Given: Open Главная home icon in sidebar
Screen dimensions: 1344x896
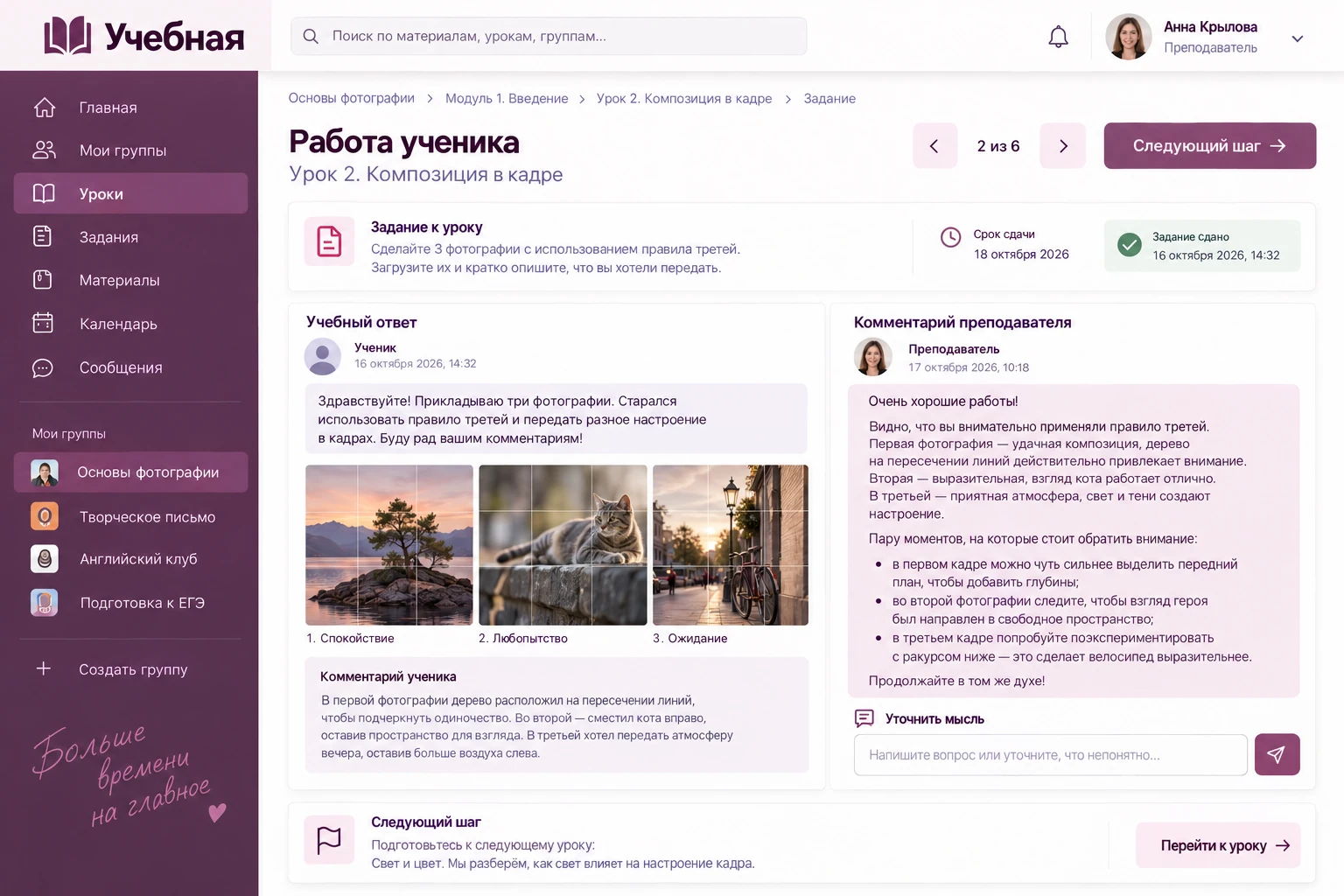Looking at the screenshot, I should [44, 108].
